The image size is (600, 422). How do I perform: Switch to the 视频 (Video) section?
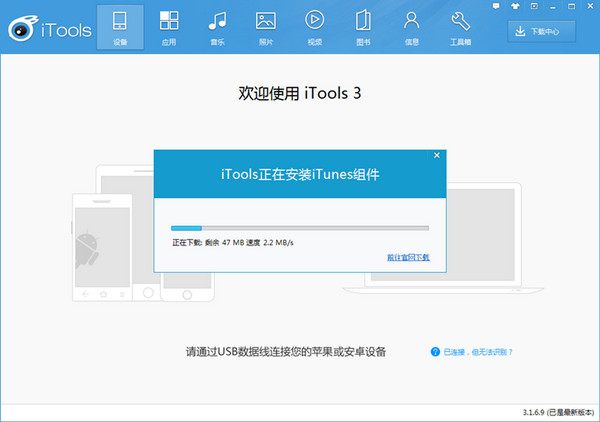tap(314, 28)
